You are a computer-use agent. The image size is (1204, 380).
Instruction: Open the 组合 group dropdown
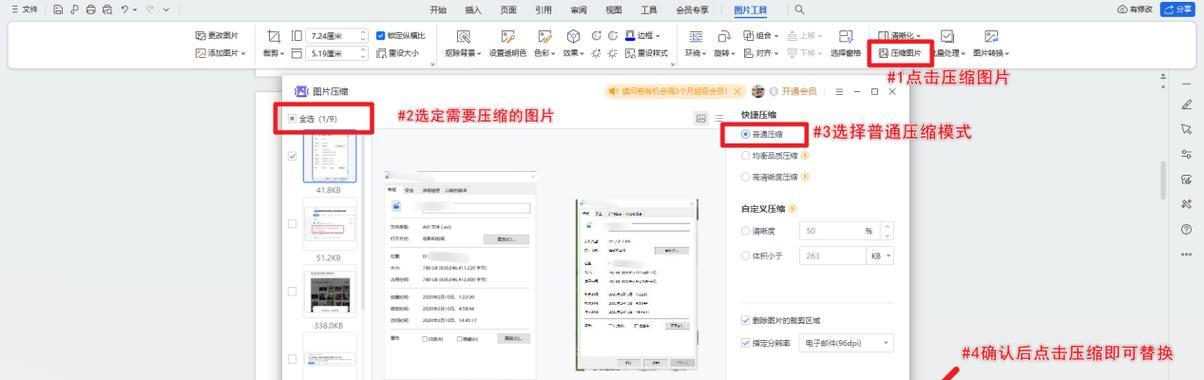point(762,35)
